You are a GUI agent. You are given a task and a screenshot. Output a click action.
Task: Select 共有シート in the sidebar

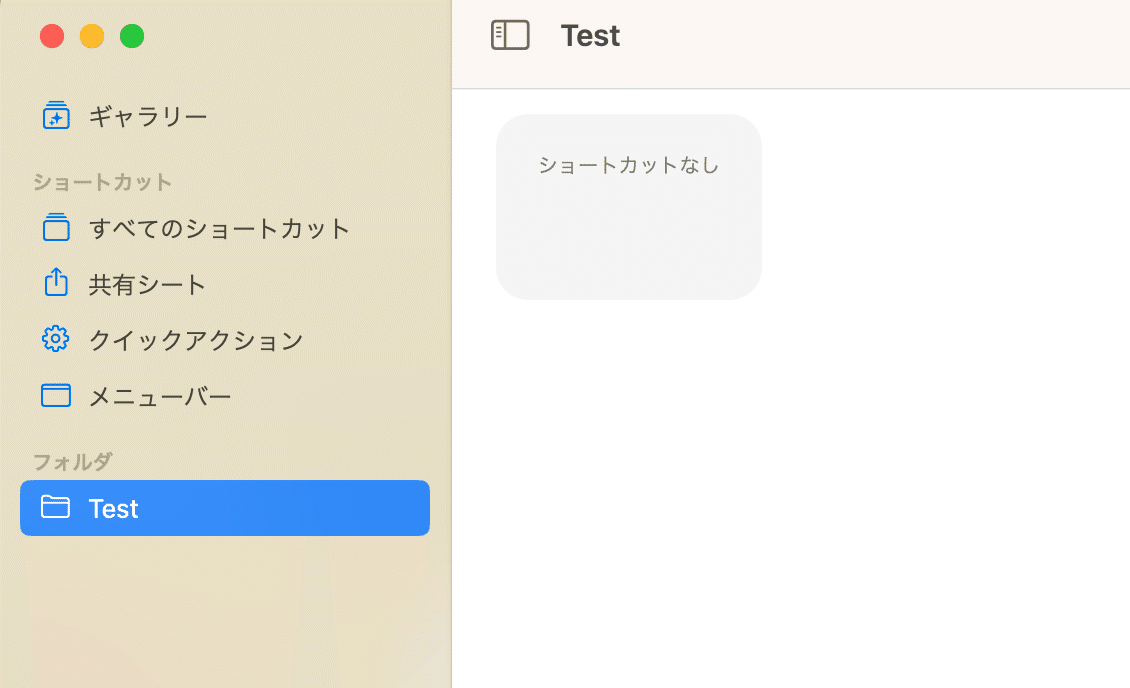click(225, 285)
